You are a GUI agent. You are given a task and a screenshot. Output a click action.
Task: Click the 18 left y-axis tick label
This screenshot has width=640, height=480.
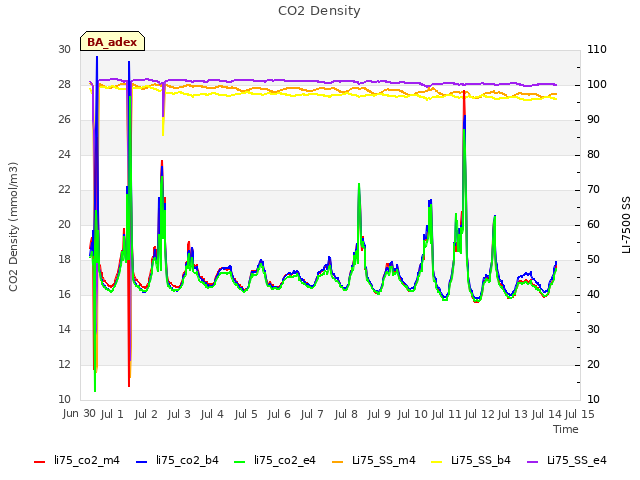tap(64, 260)
